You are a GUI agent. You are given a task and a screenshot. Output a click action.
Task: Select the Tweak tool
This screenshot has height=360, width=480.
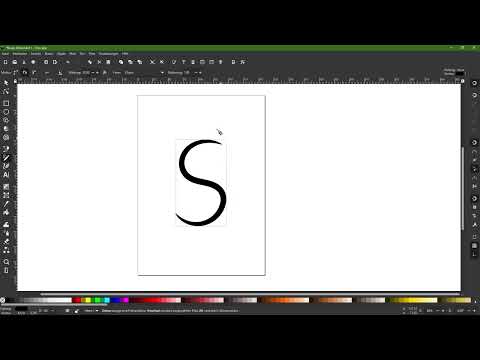point(6,225)
